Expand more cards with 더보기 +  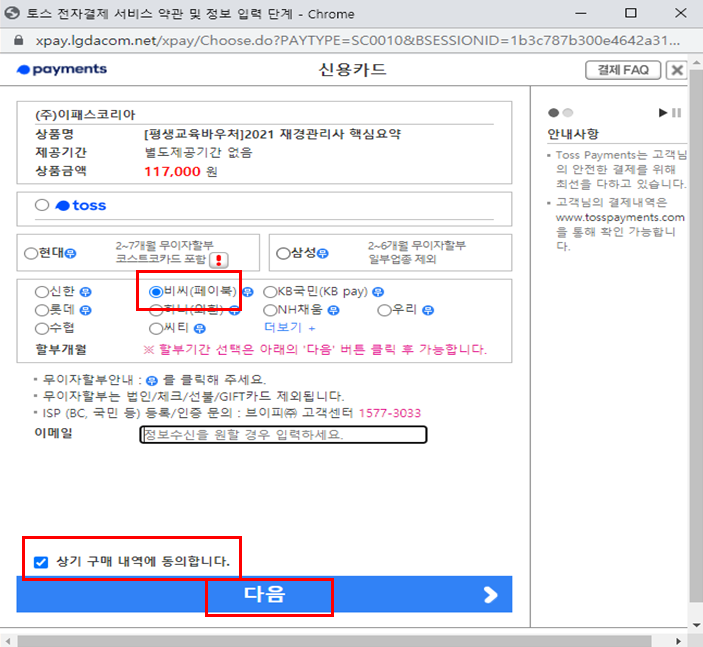point(290,327)
